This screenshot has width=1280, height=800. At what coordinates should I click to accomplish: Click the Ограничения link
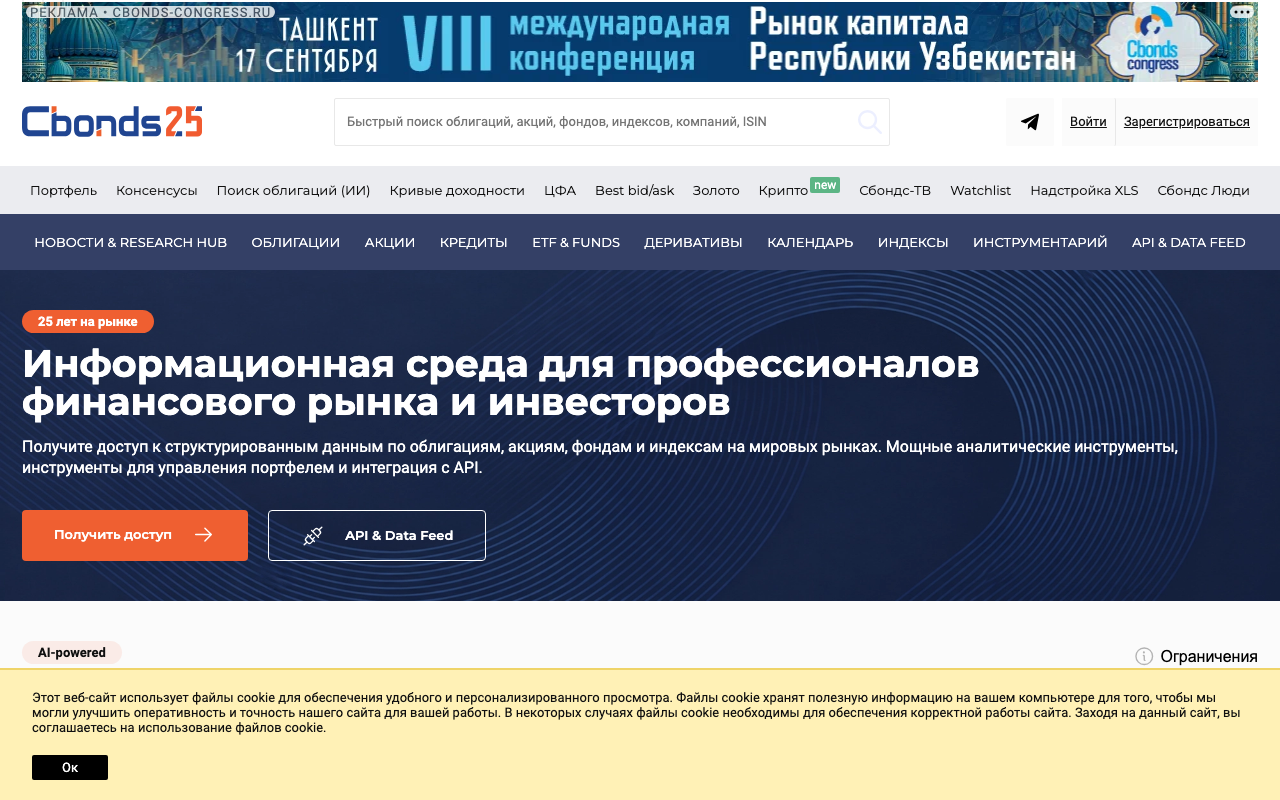pyautogui.click(x=1208, y=656)
